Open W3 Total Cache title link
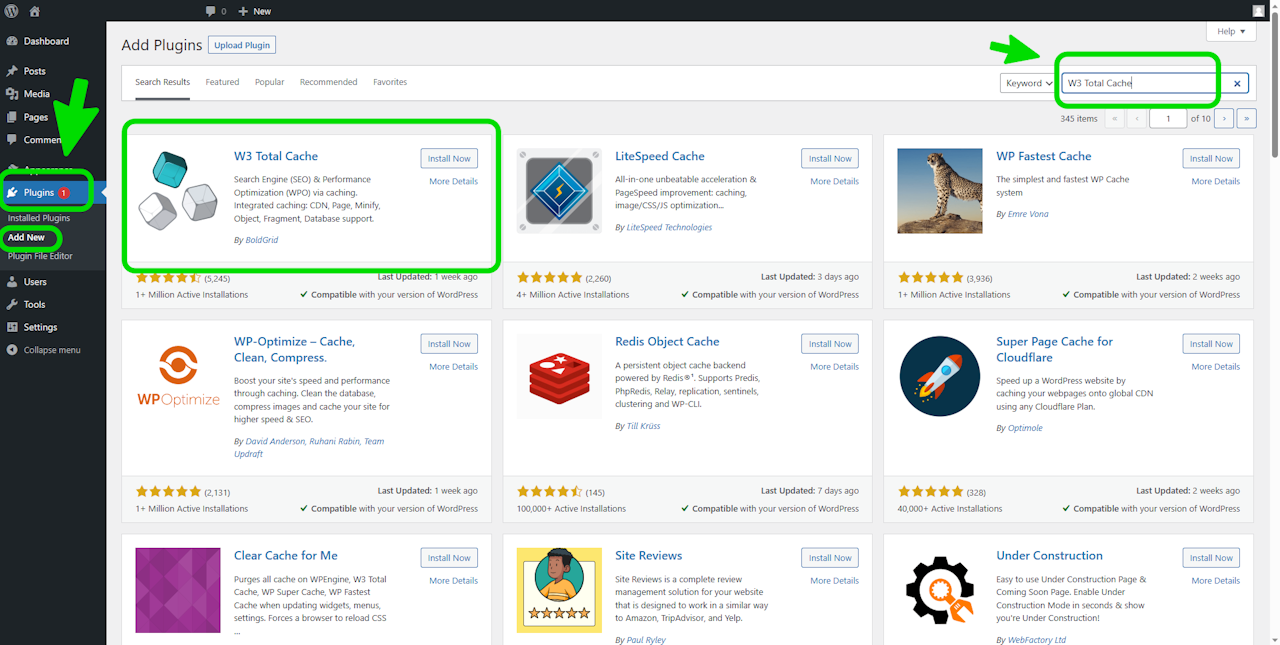1280x645 pixels. click(276, 156)
